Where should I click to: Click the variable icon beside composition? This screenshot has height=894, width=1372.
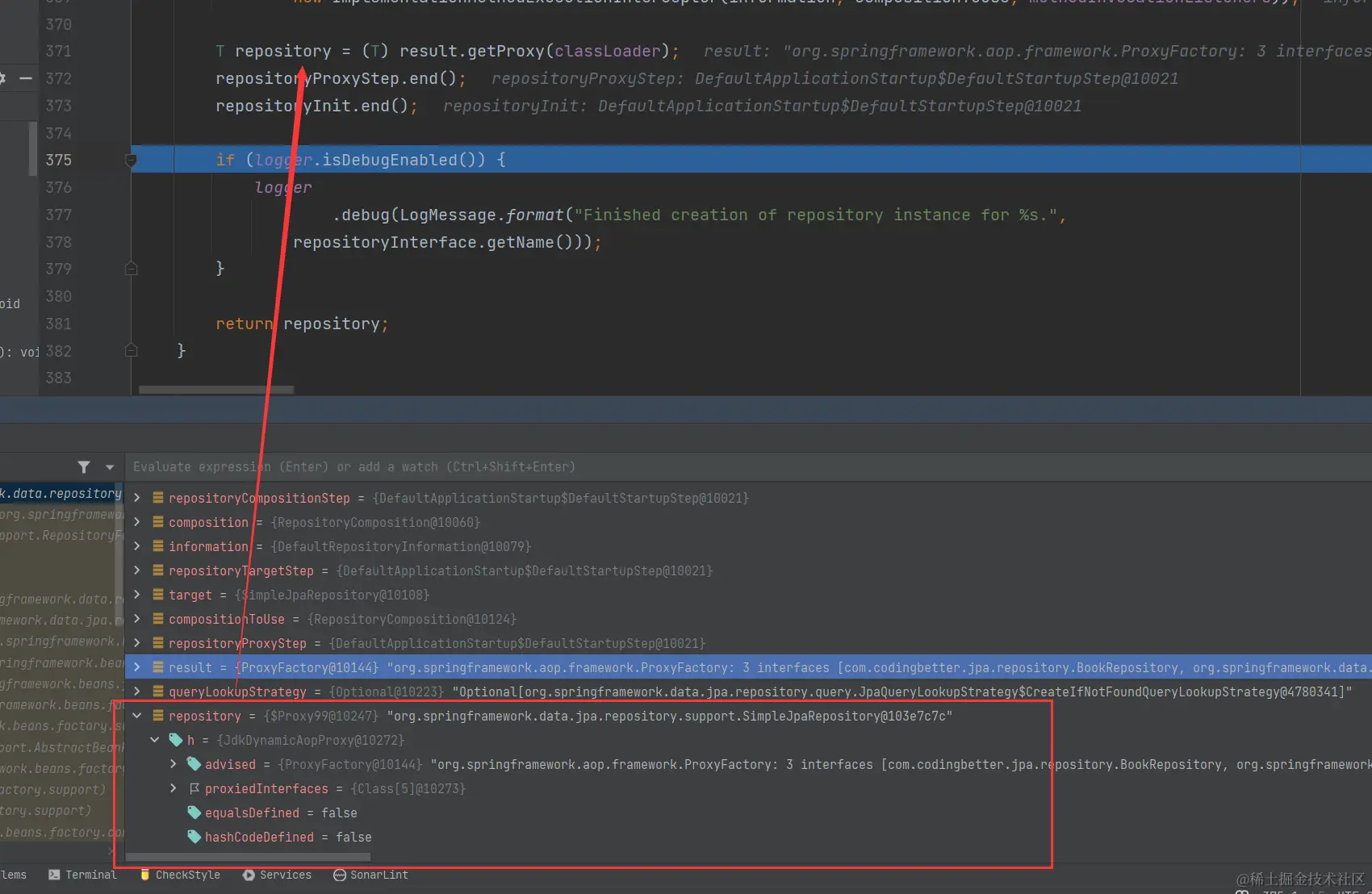coord(158,522)
